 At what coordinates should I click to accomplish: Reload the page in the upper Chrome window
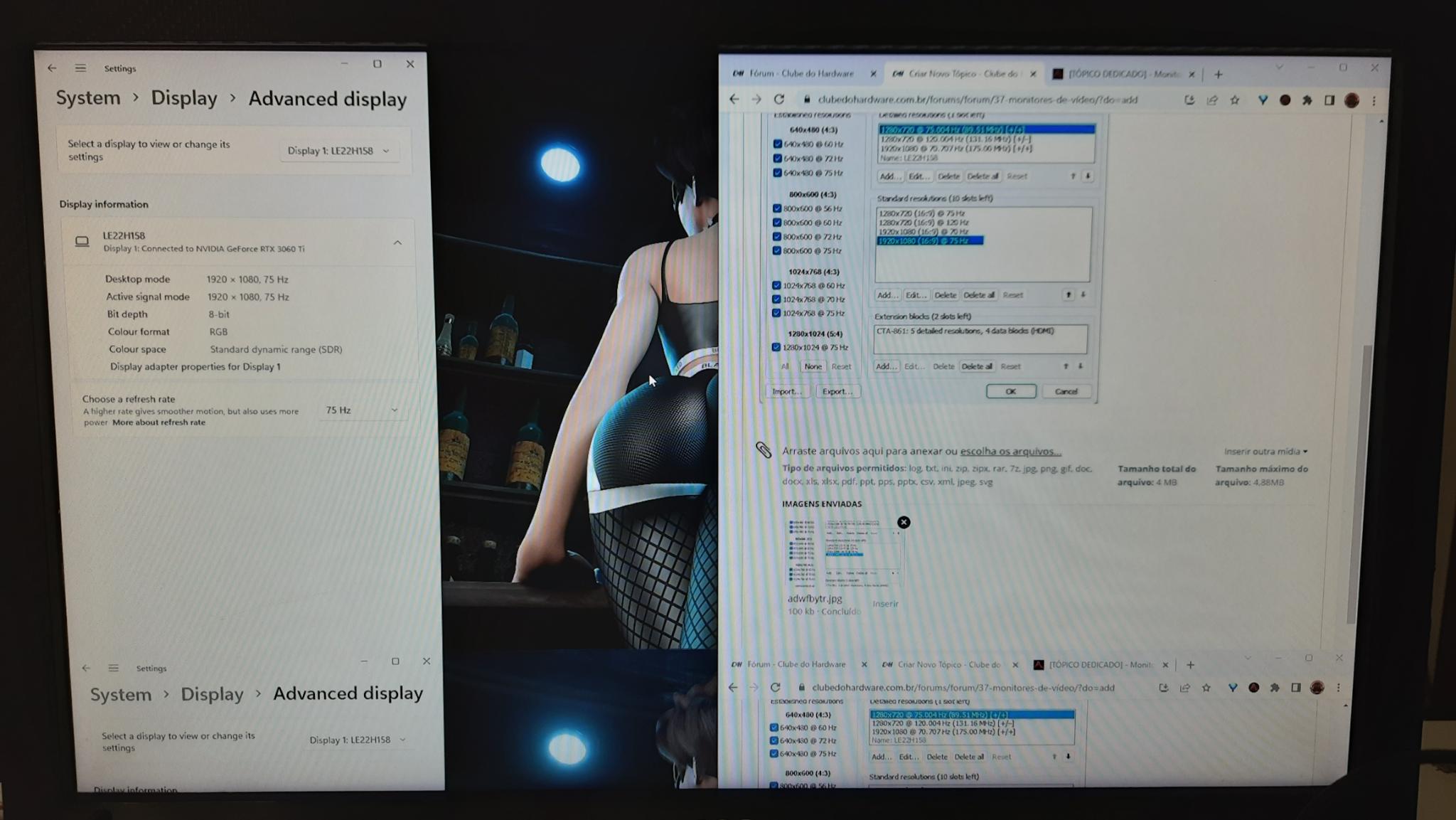tap(779, 100)
